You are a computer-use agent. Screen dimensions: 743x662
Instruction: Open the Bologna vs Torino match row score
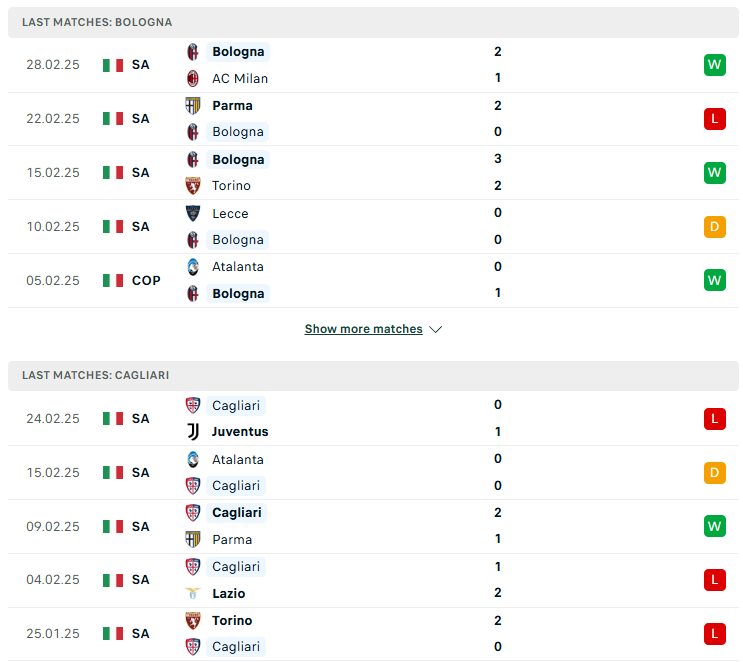(x=498, y=172)
